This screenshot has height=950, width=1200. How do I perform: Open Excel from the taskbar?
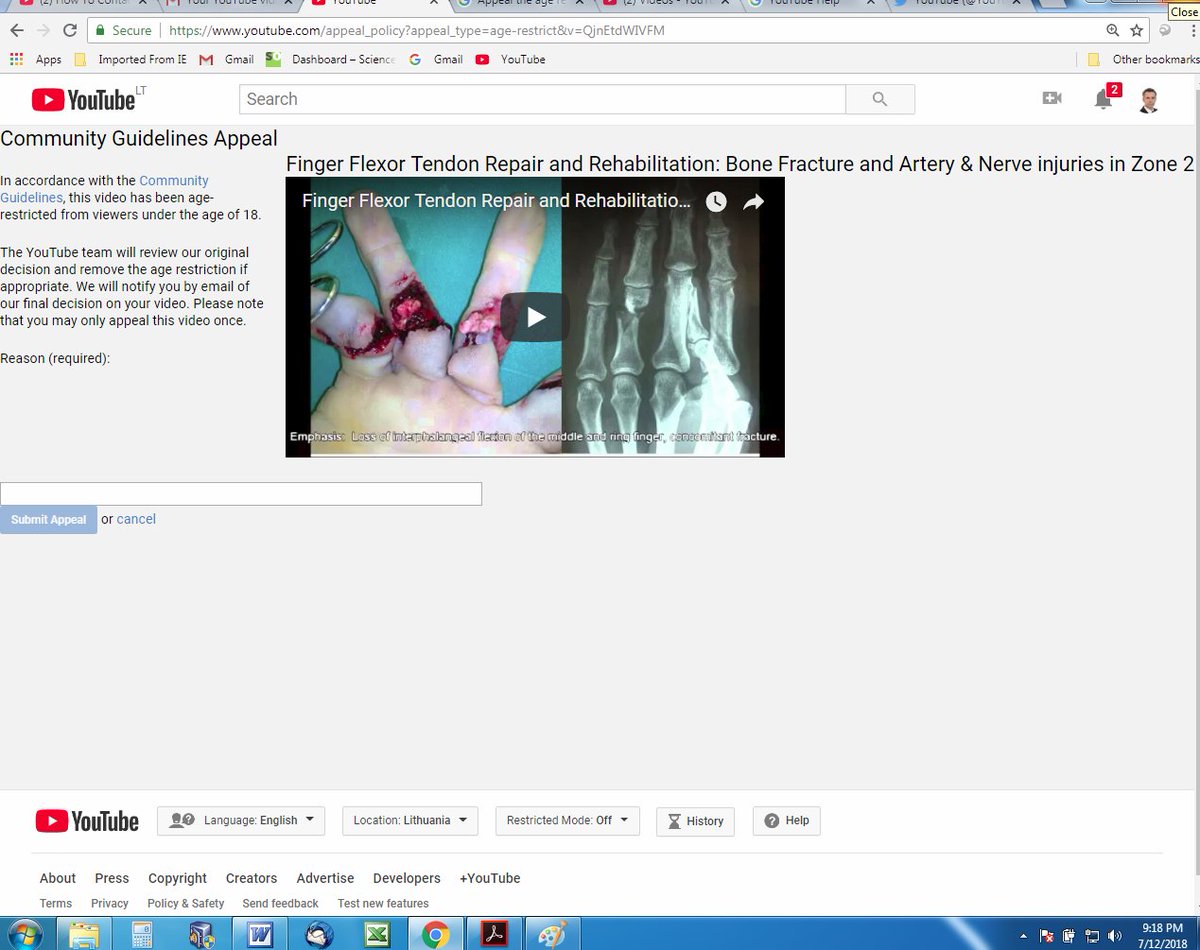pyautogui.click(x=377, y=934)
